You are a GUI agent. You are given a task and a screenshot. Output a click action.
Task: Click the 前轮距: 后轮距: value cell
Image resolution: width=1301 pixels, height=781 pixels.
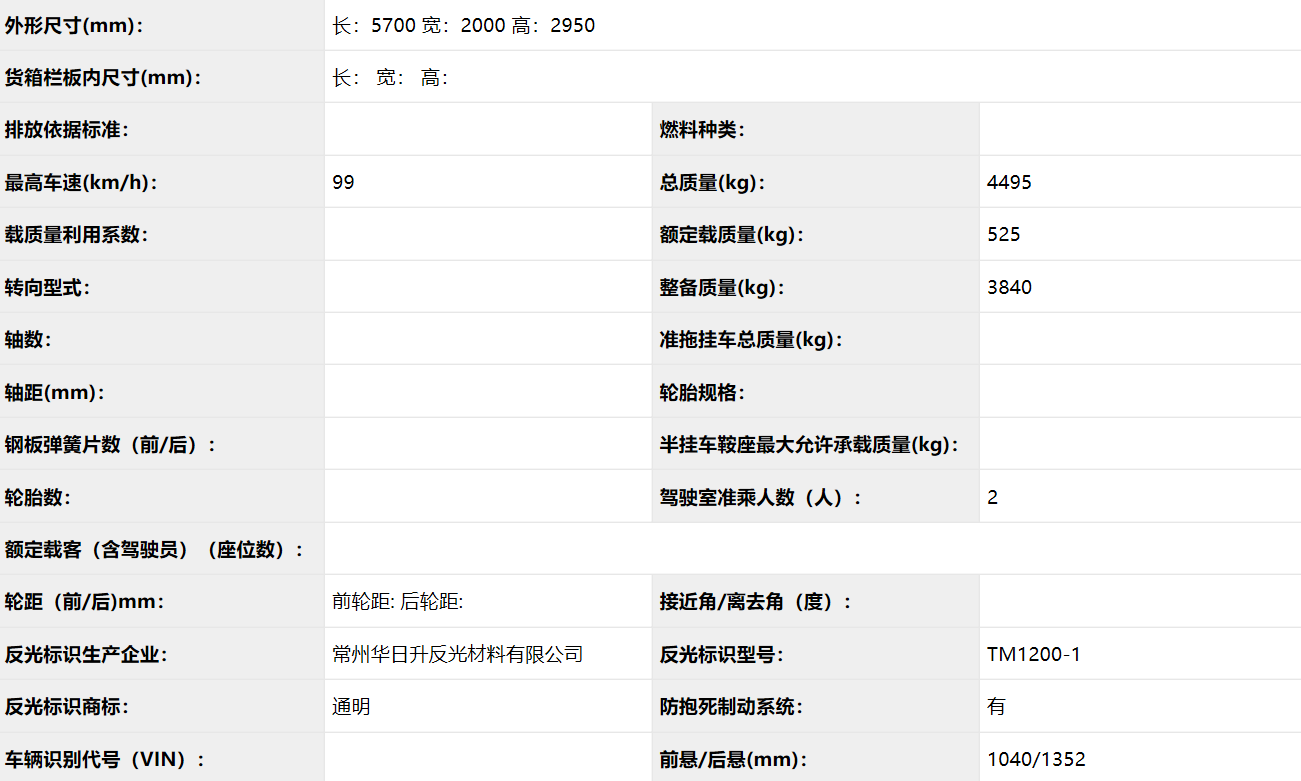pos(397,602)
